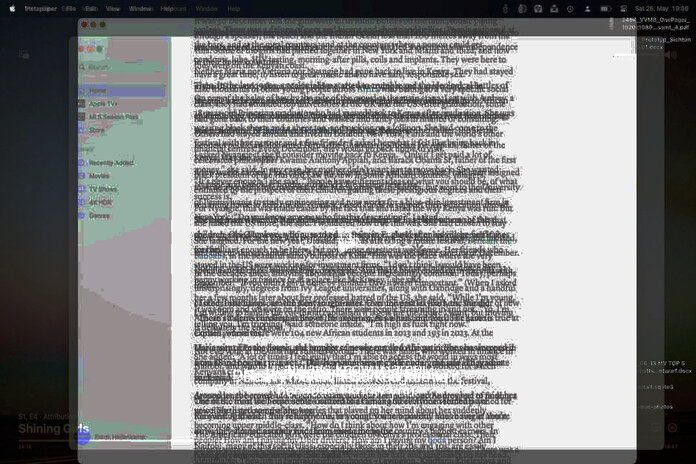Screen dimensions: 696x464
Task: Open Store in the TV sidebar
Action: (x=123, y=130)
